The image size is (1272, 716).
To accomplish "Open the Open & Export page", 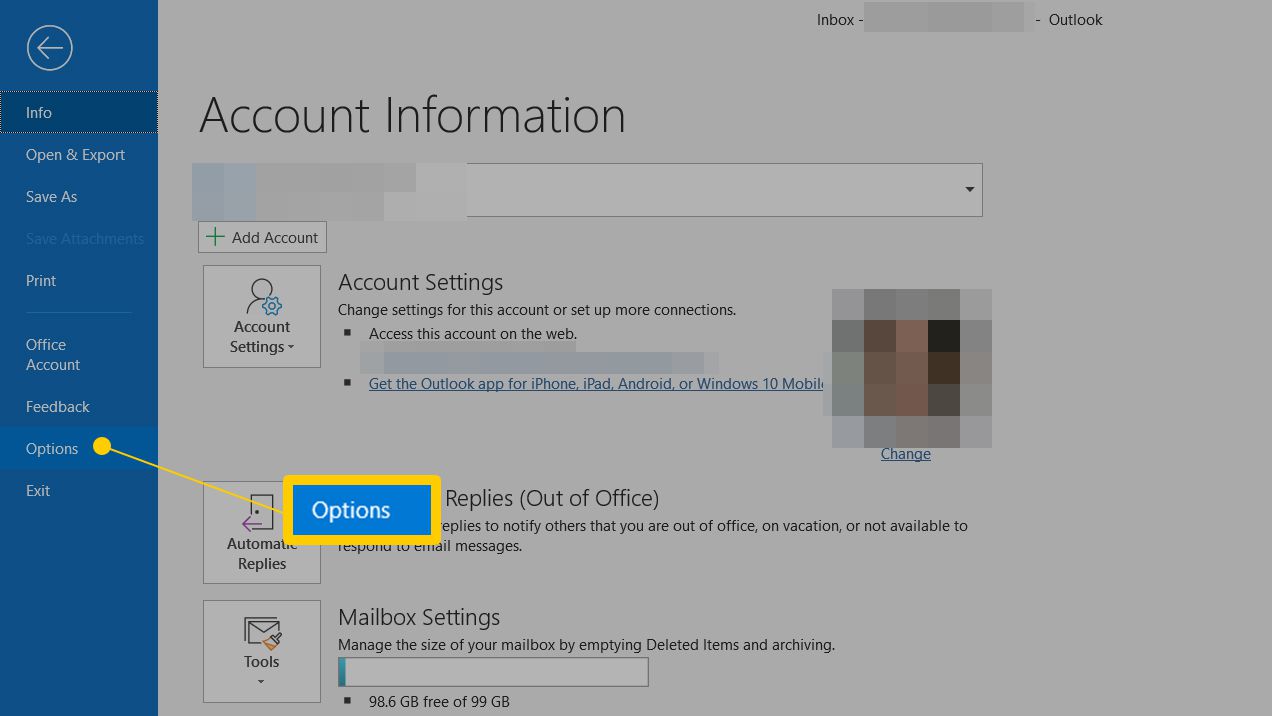I will pyautogui.click(x=79, y=155).
